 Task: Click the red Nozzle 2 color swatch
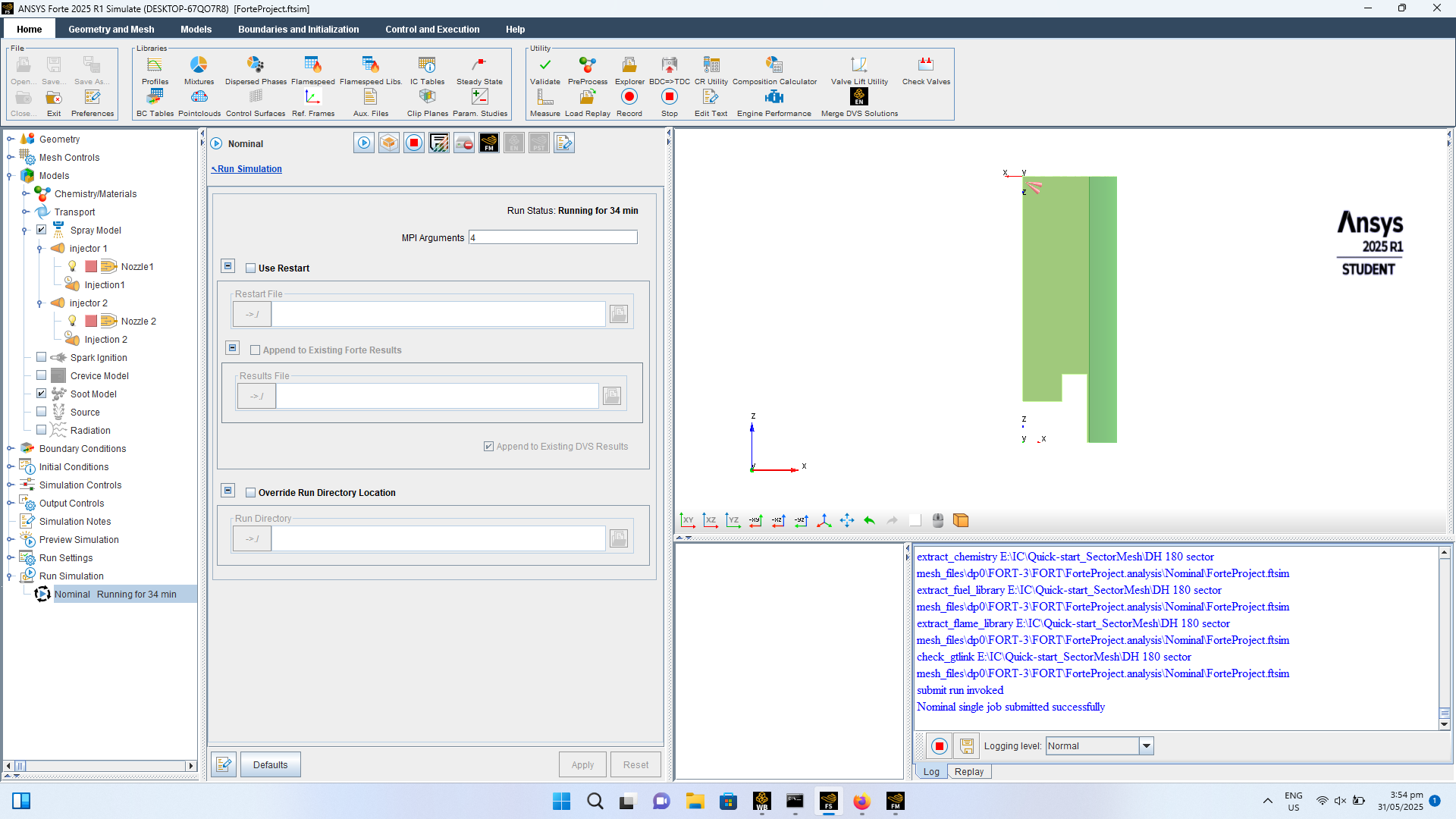[x=91, y=321]
